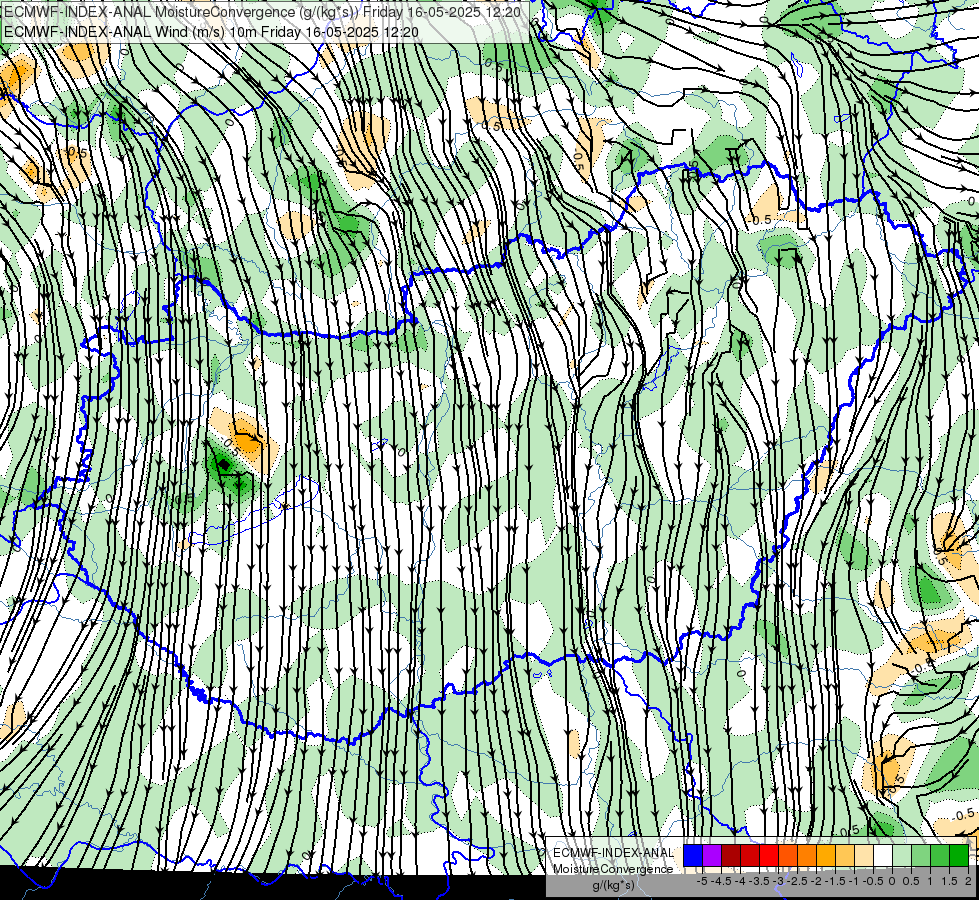Click the 'ECMWF-INDEX-ANAL MoistureConvergence' title line at top

262,12
